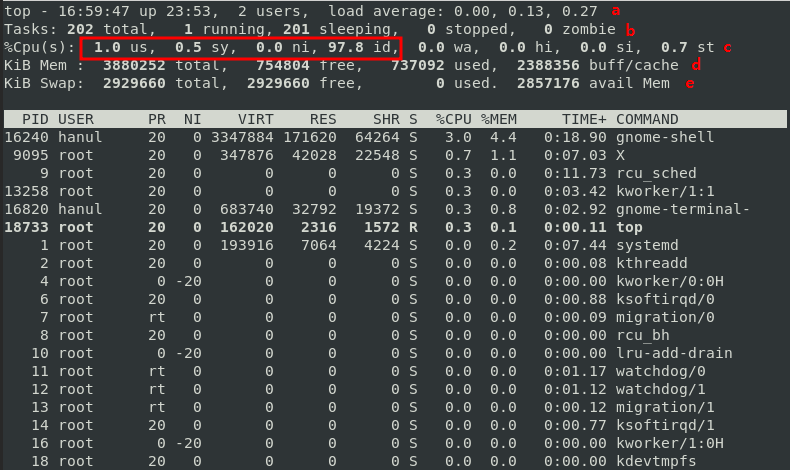Screen dimensions: 790x470
Task: Click PID 16240 in the process list
Action: (26, 138)
